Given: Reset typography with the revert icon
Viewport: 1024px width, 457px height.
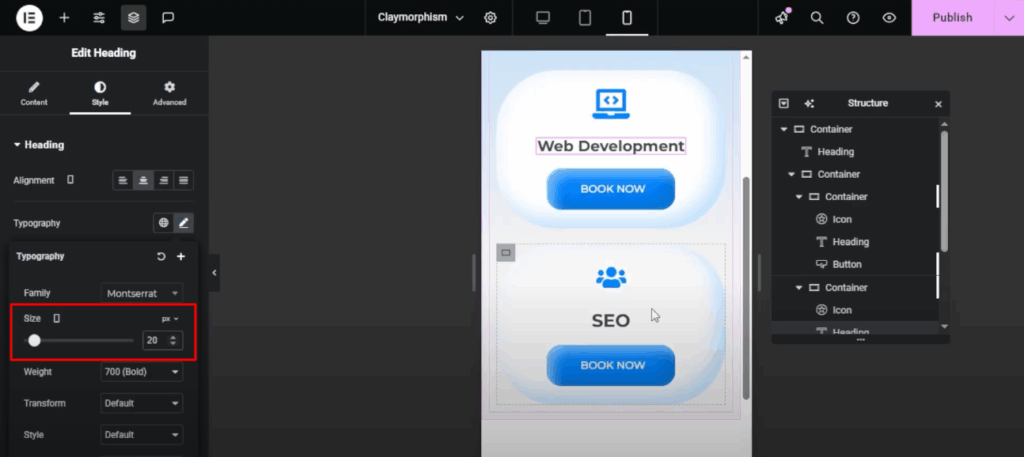Looking at the screenshot, I should (161, 257).
